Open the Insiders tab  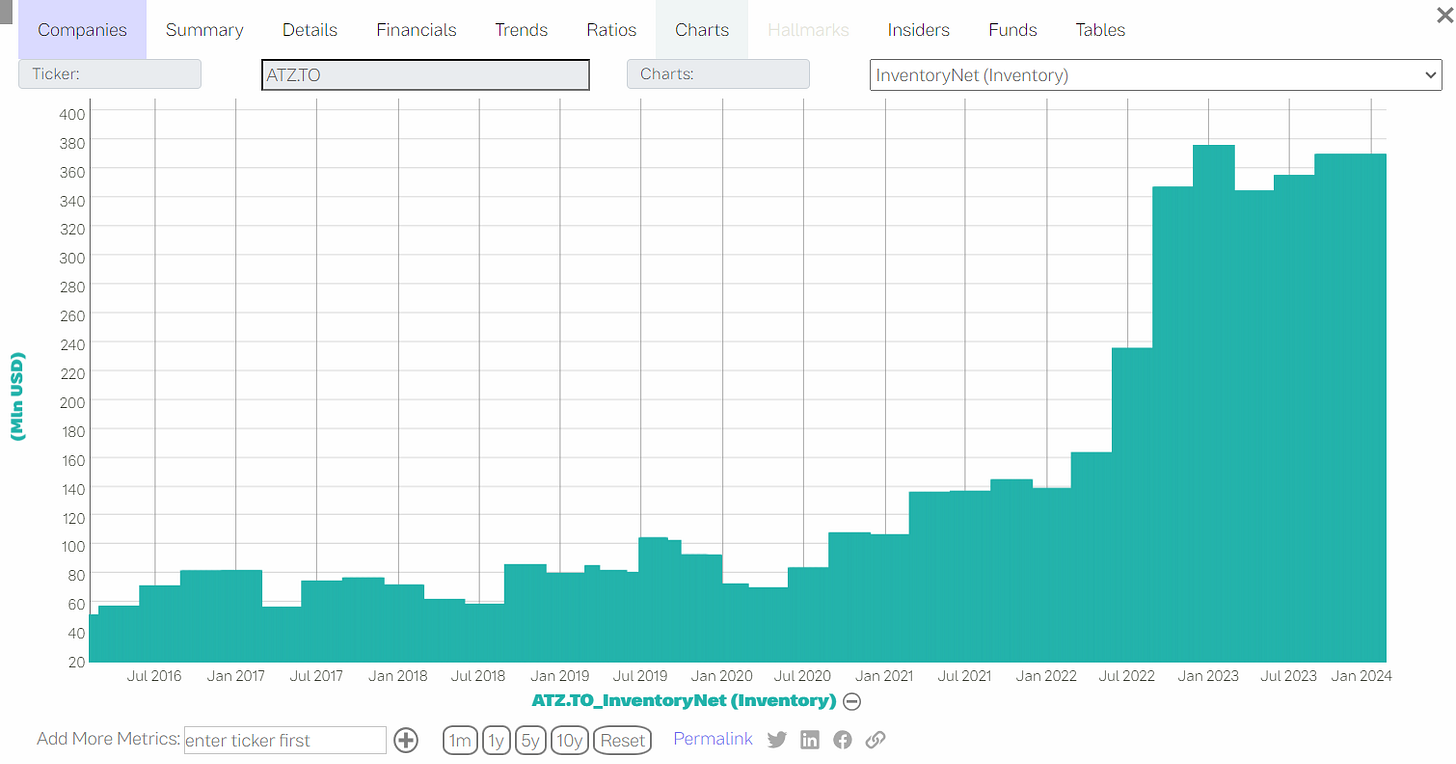click(918, 30)
